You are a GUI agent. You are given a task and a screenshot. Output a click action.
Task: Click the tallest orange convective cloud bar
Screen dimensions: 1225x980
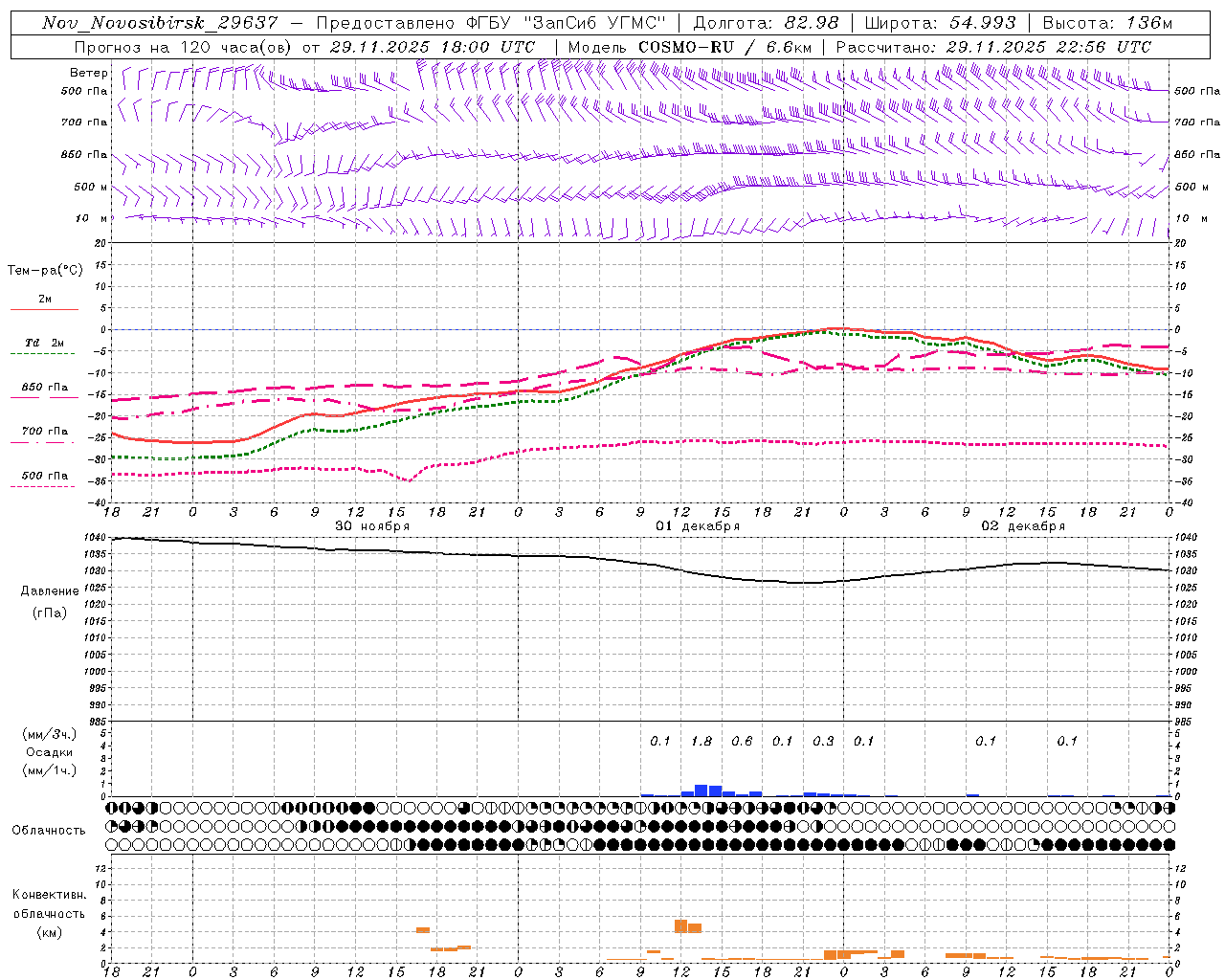pyautogui.click(x=681, y=926)
